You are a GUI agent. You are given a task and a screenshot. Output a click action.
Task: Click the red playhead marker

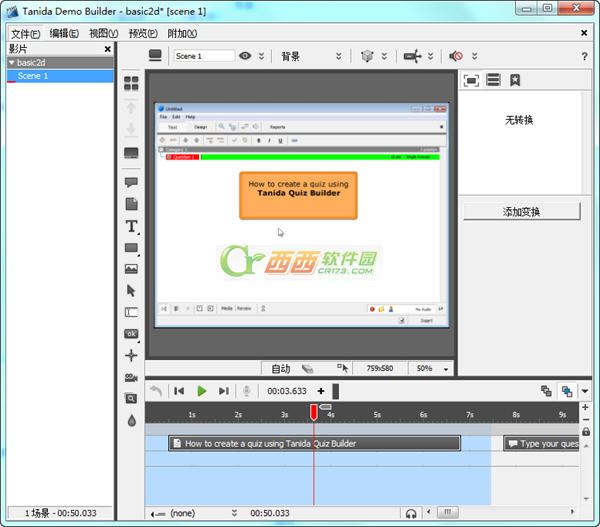(x=314, y=412)
